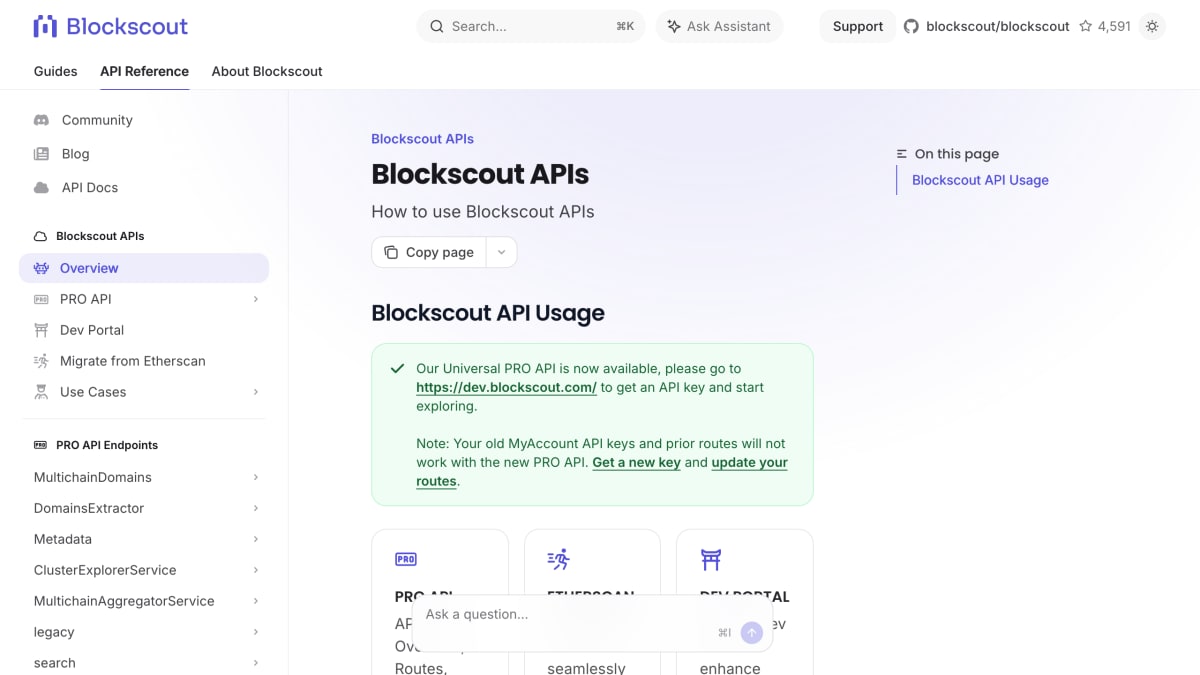The width and height of the screenshot is (1200, 675).
Task: Expand the PRO API sidebar section
Action: (x=144, y=299)
